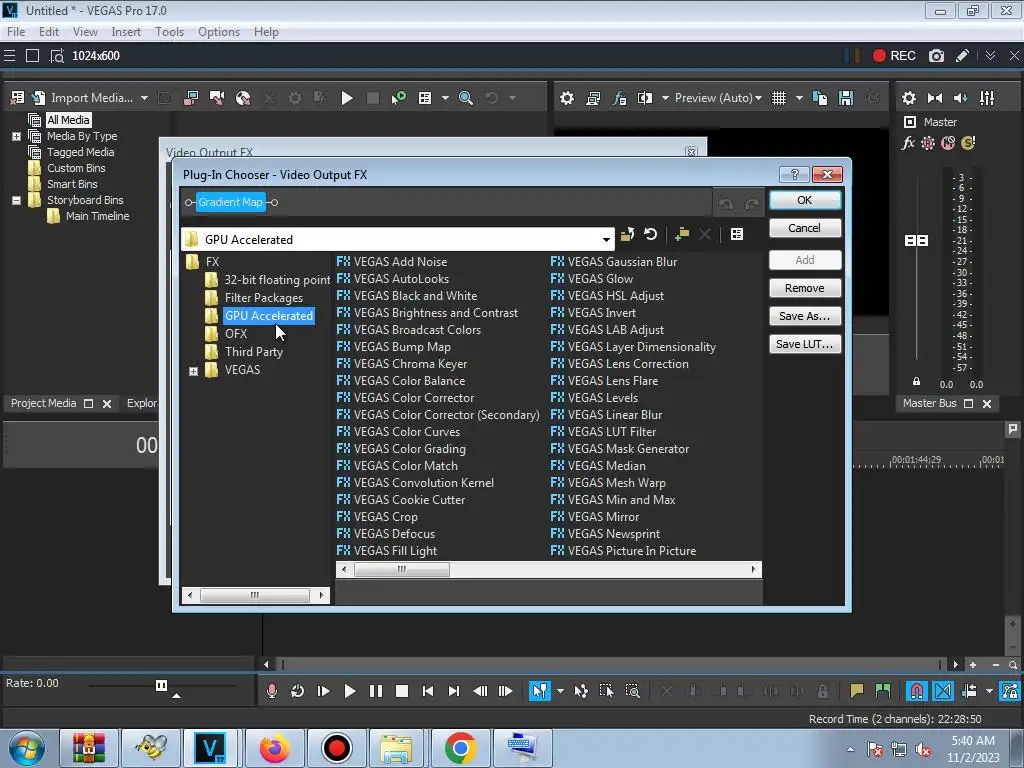The height and width of the screenshot is (768, 1024).
Task: Toggle snapping magnet icon
Action: 916,691
